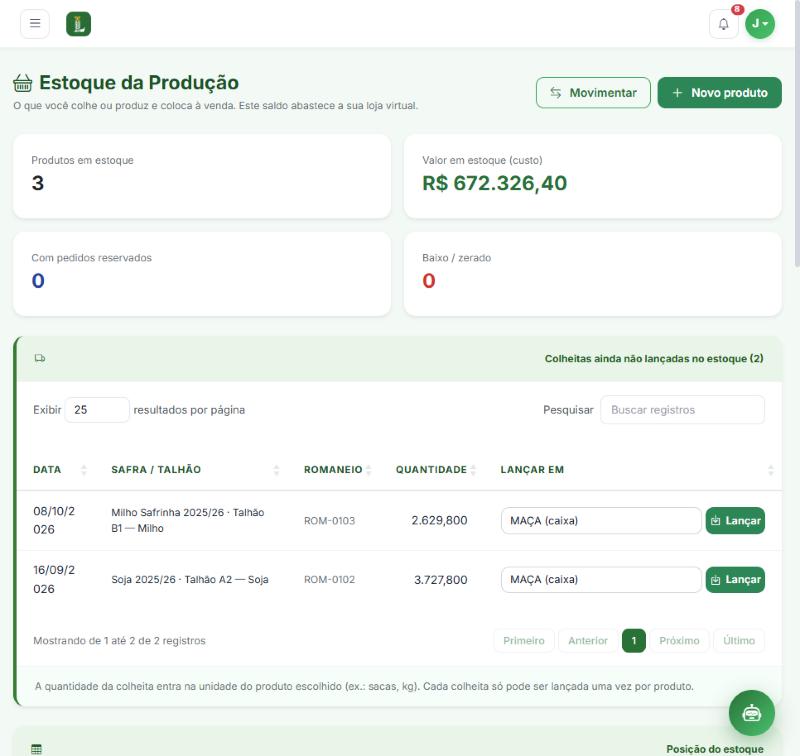Click the green app logo icon
Image resolution: width=800 pixels, height=756 pixels.
pos(79,24)
